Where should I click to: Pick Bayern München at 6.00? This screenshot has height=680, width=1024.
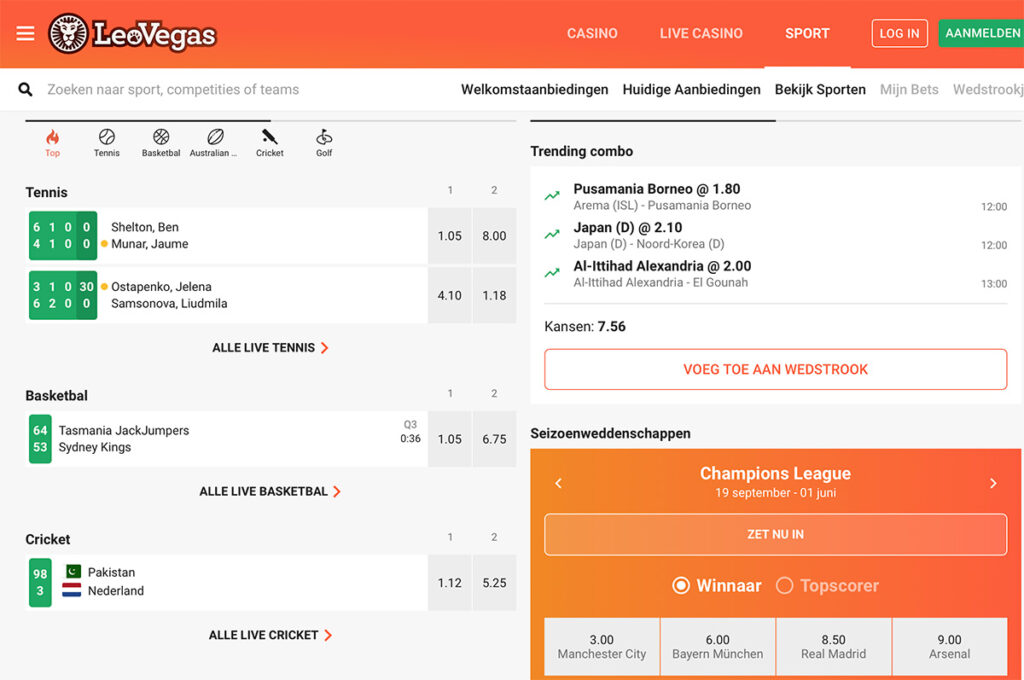coord(718,646)
